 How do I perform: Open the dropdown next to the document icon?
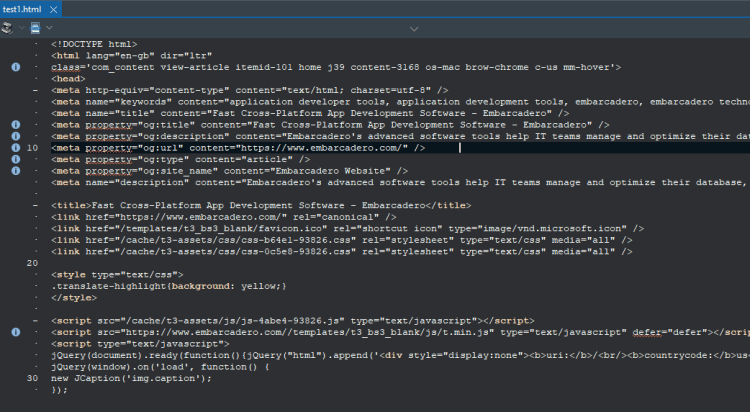[x=49, y=28]
